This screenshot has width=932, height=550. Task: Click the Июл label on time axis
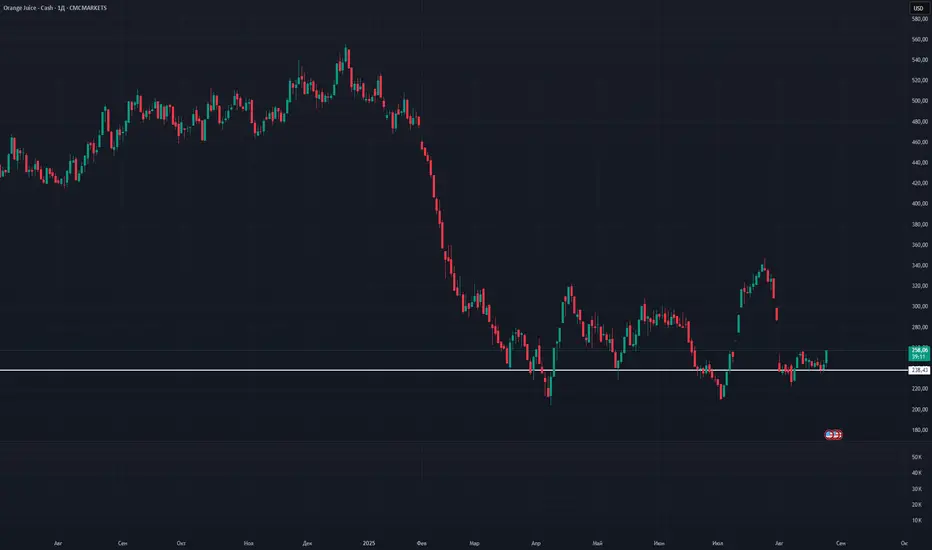pos(717,543)
